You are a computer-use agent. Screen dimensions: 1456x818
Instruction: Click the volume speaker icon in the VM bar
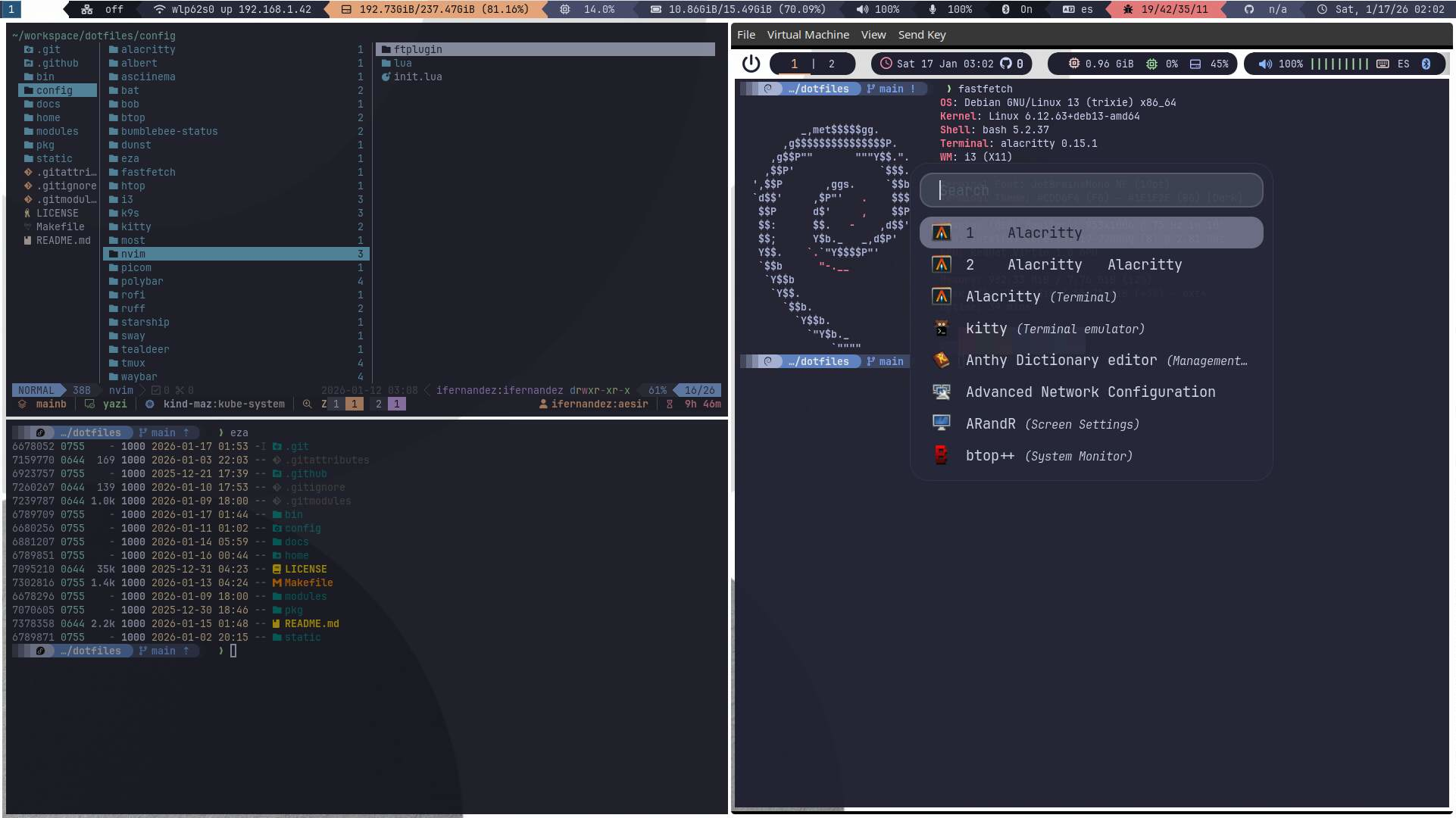point(1265,64)
